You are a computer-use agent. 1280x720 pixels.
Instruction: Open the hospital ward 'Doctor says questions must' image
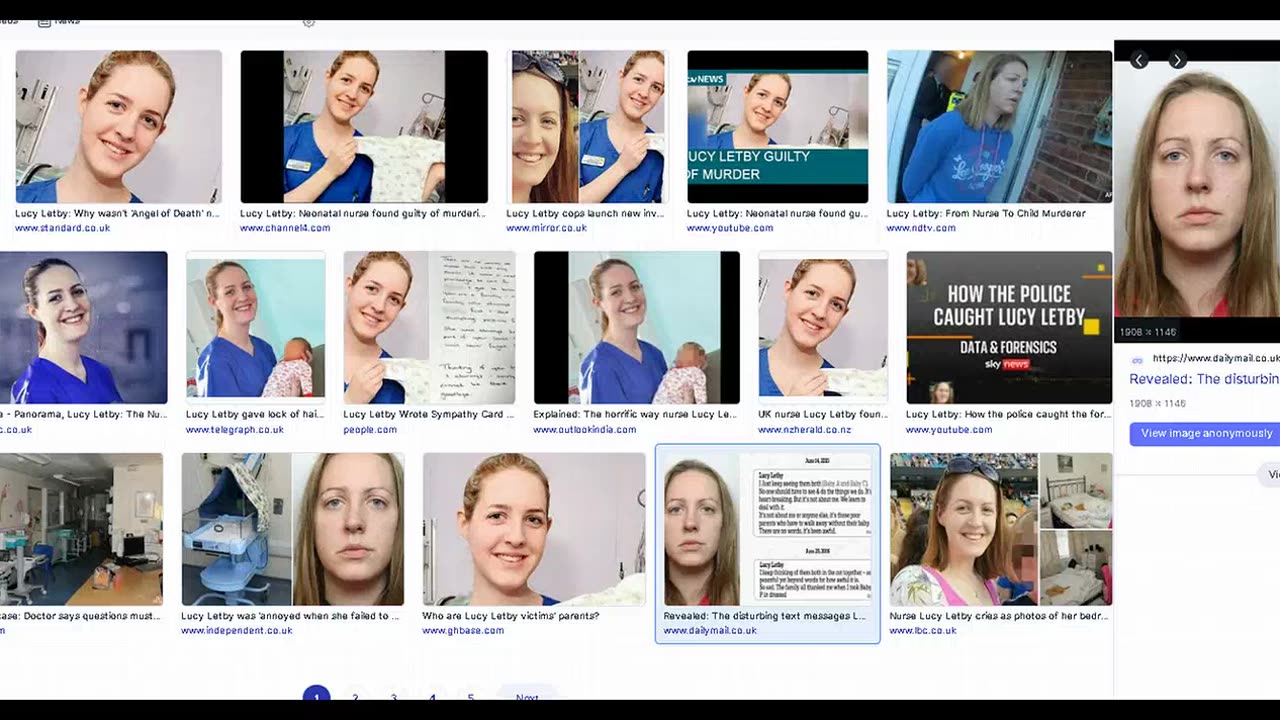81,529
